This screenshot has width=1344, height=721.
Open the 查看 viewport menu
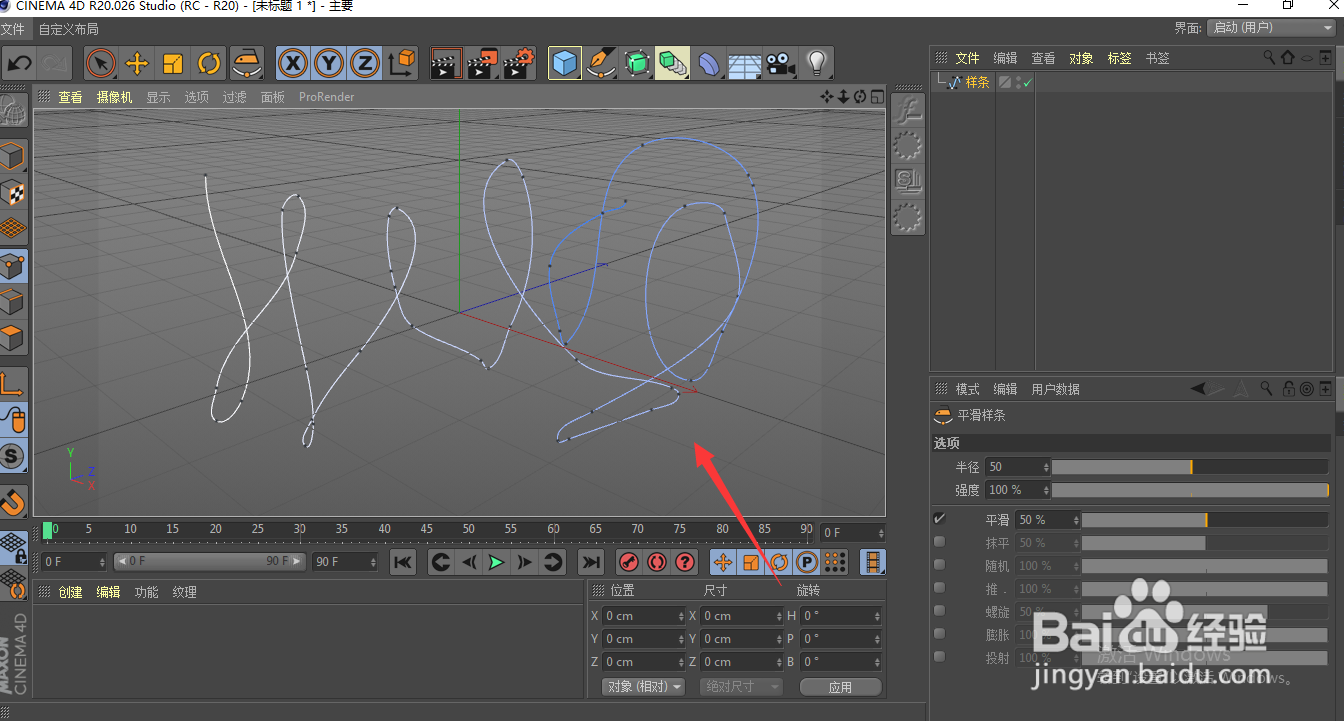(x=70, y=97)
